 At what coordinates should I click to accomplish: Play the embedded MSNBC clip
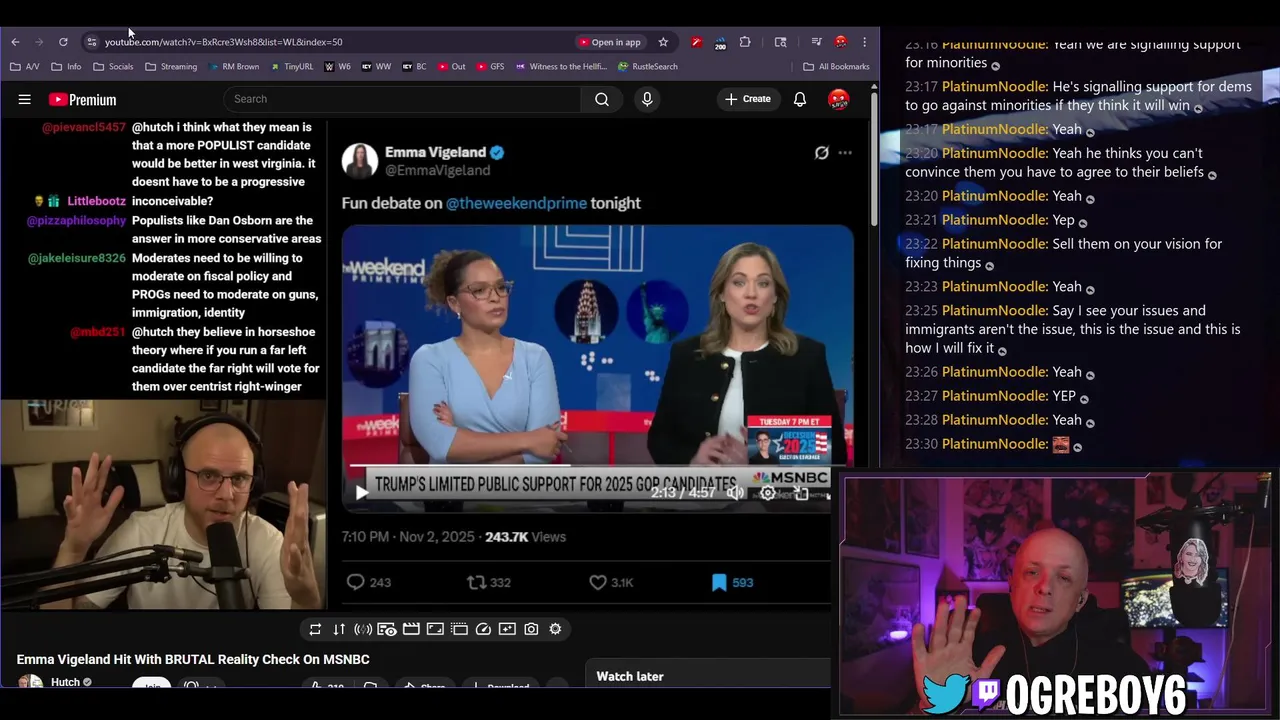(362, 492)
